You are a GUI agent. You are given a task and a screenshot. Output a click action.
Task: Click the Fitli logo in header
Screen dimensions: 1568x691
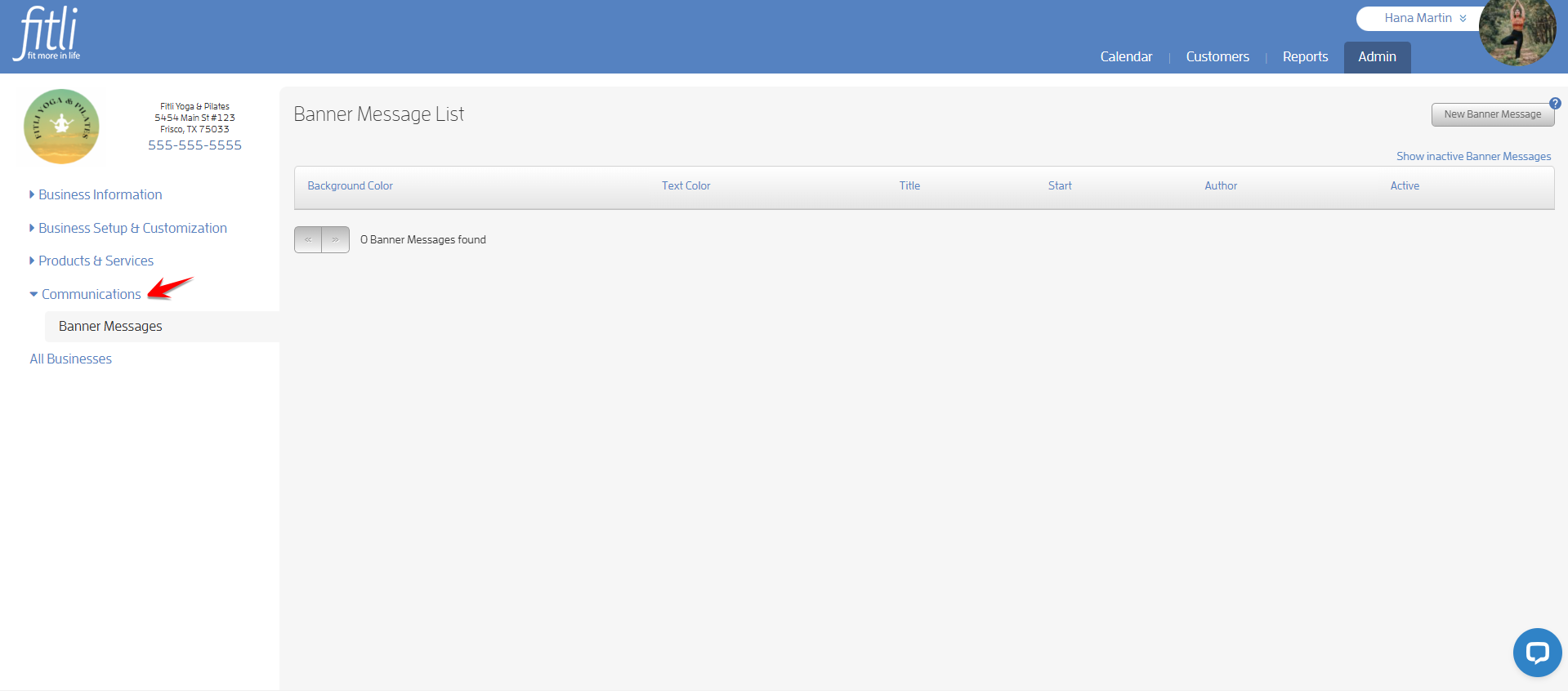click(47, 33)
